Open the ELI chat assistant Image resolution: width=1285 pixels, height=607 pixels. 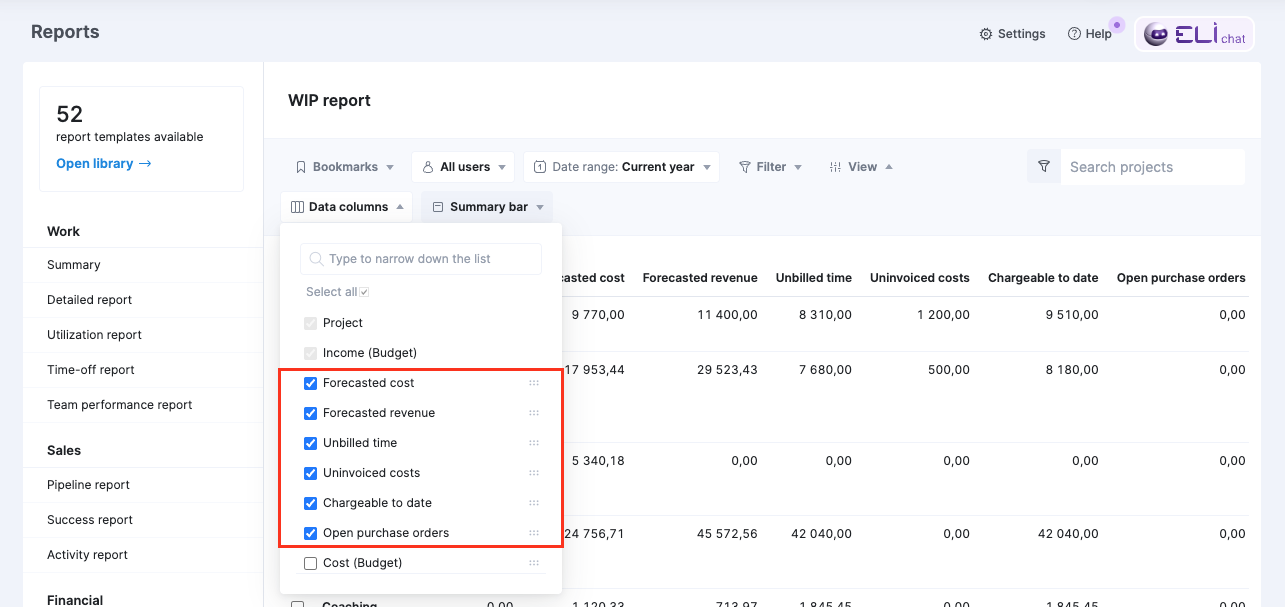tap(1195, 35)
